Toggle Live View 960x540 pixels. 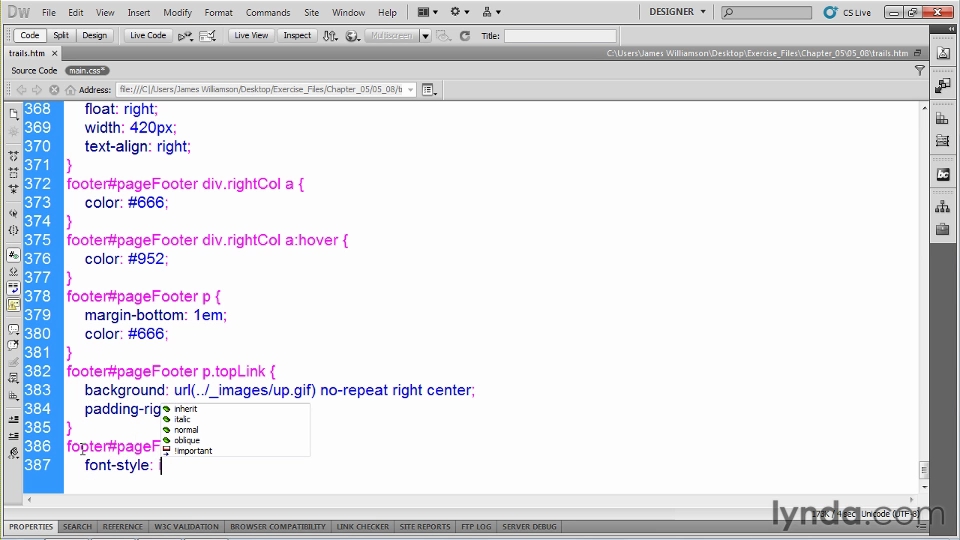(x=251, y=36)
